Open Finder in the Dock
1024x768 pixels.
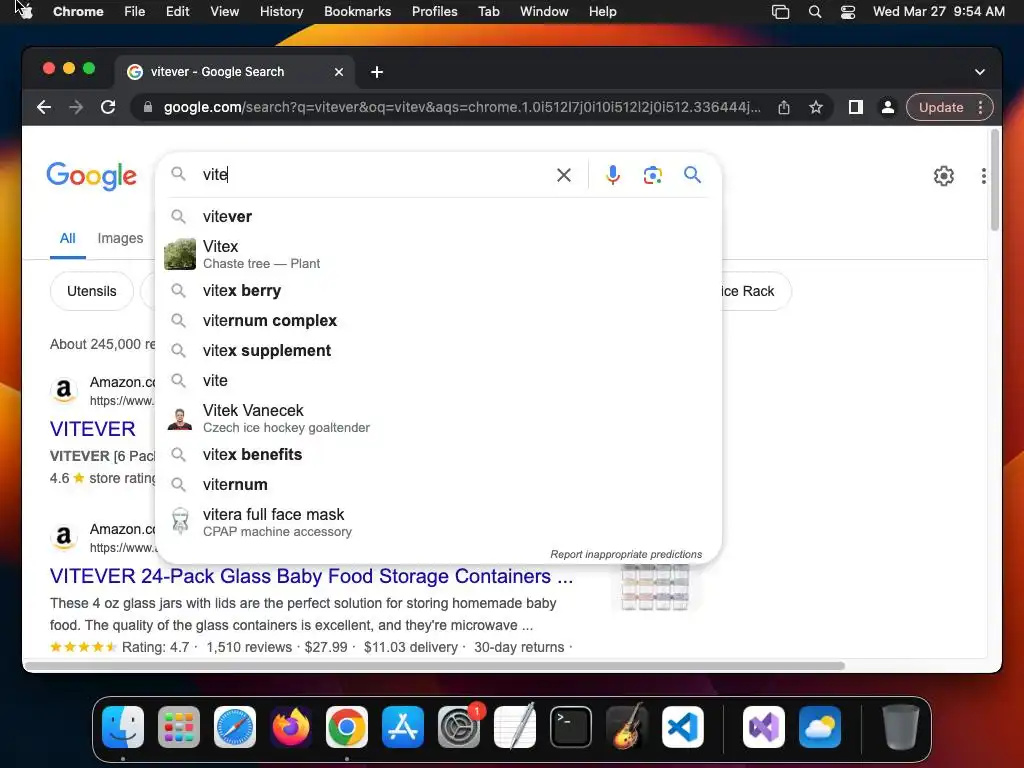pos(123,727)
